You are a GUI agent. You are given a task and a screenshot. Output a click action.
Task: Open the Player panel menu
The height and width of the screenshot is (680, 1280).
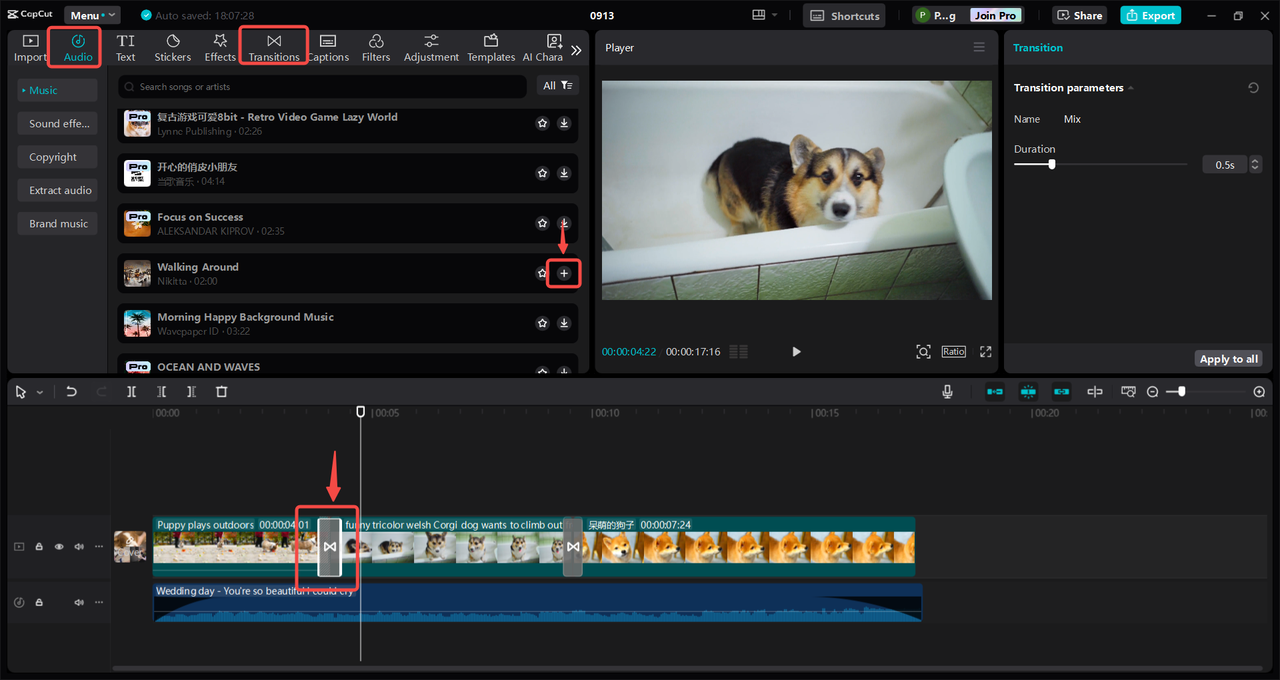pyautogui.click(x=979, y=47)
